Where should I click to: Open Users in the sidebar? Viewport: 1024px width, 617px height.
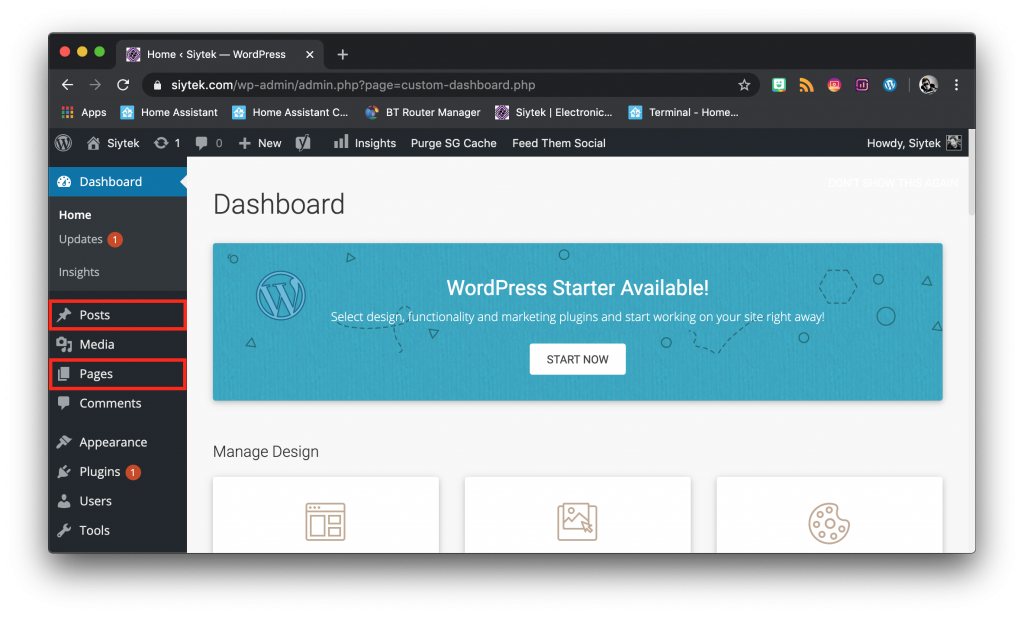click(118, 501)
